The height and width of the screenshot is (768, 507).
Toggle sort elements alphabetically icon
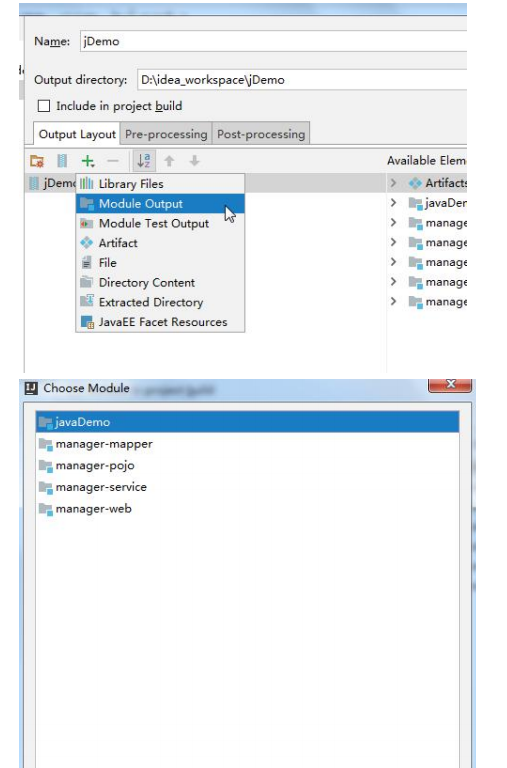tap(144, 161)
